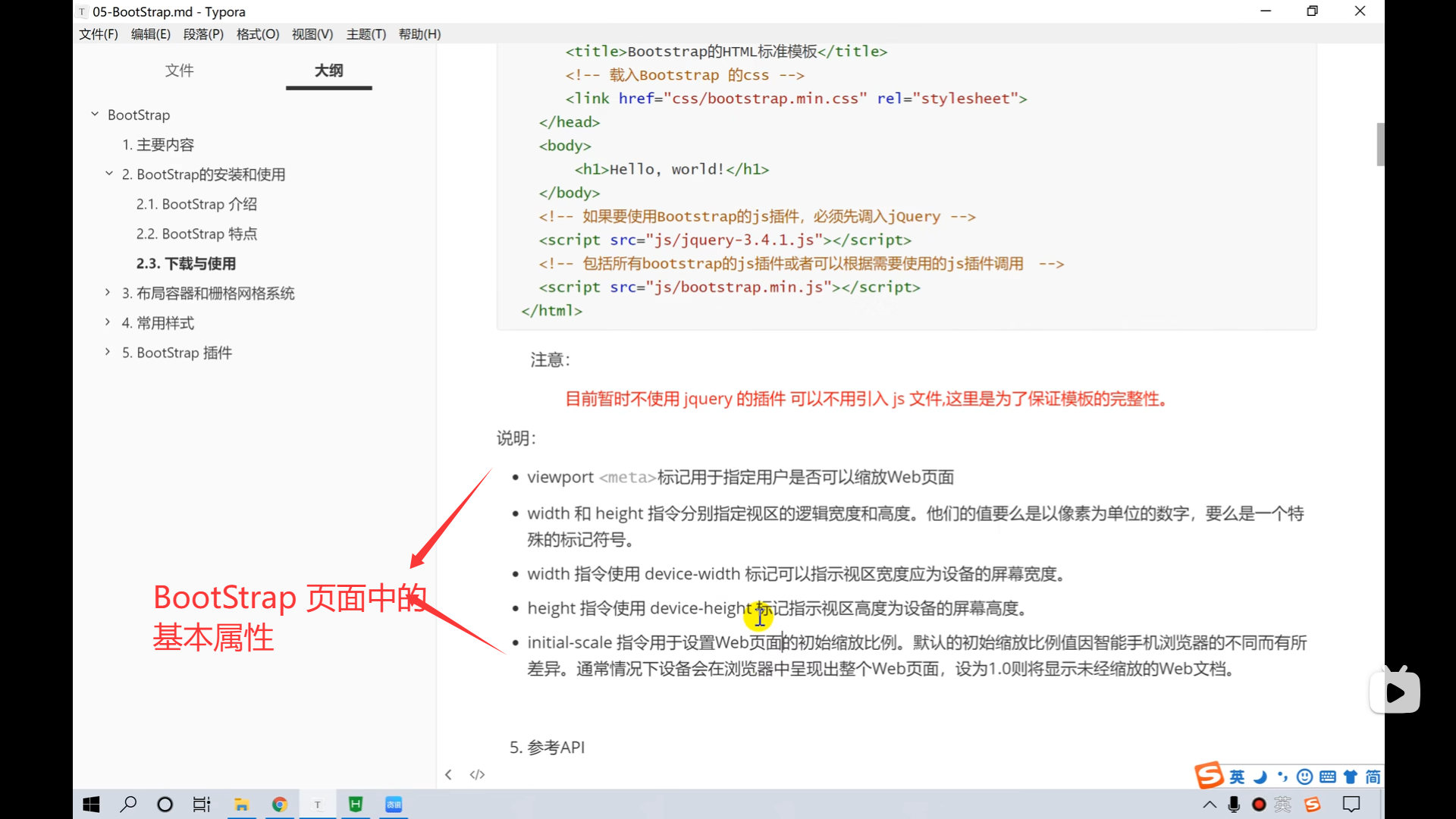
Task: Collapse the BootStrap root outline node
Action: pyautogui.click(x=95, y=115)
